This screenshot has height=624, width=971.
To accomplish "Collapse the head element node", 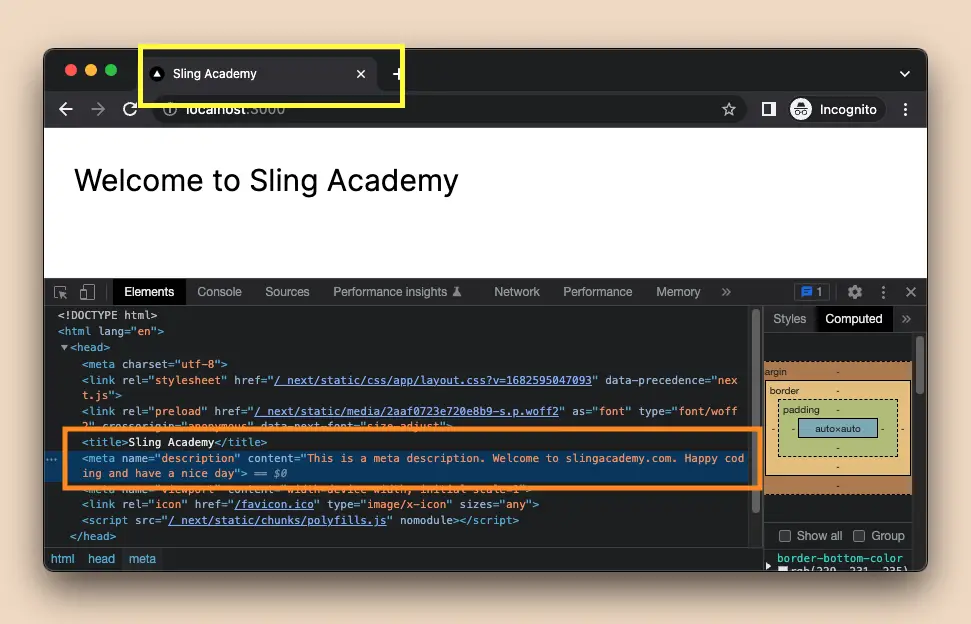I will tap(64, 348).
